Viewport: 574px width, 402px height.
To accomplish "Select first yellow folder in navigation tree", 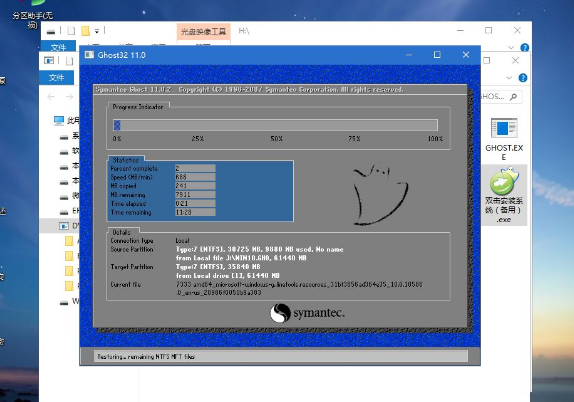I will point(69,241).
